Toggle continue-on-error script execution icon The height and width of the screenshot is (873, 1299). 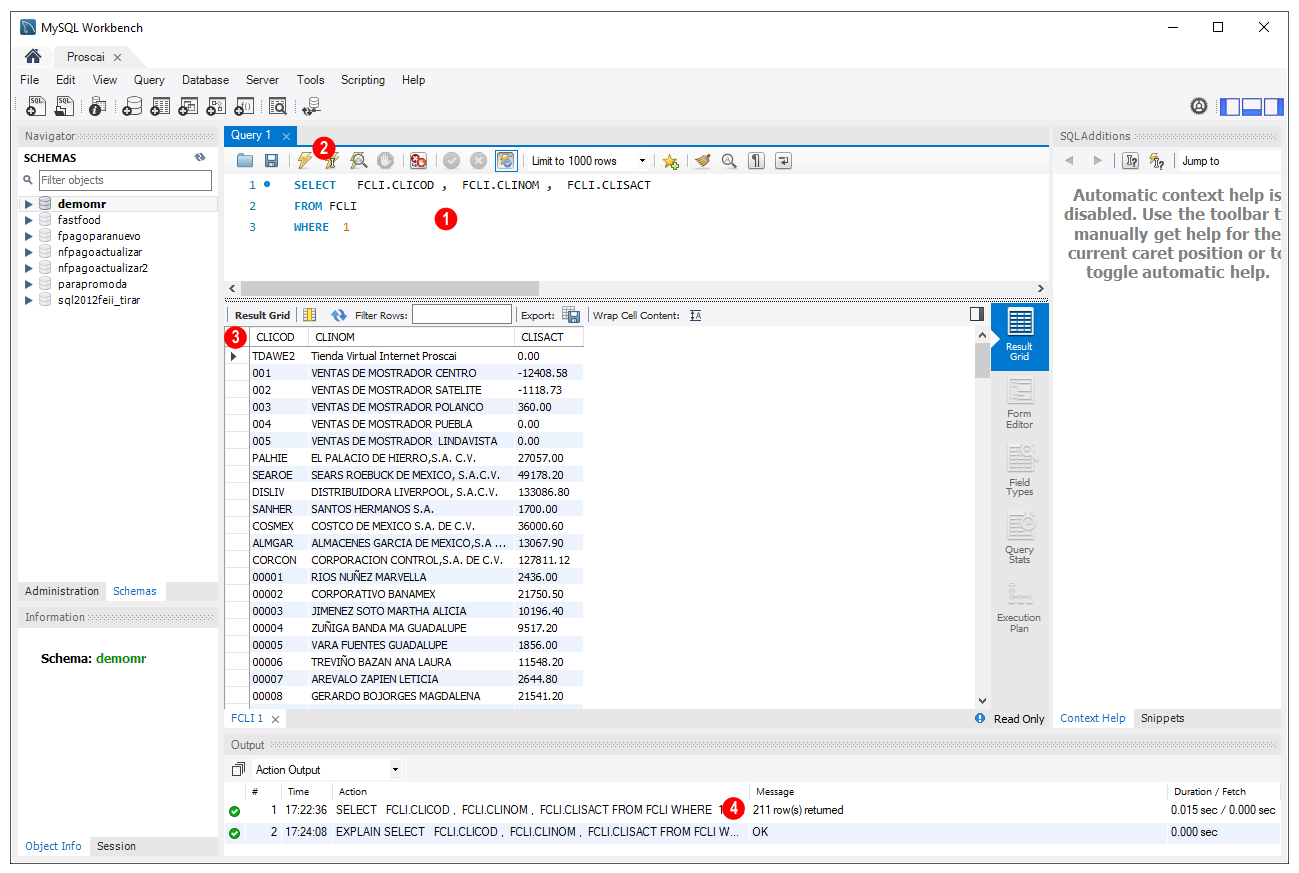(418, 160)
